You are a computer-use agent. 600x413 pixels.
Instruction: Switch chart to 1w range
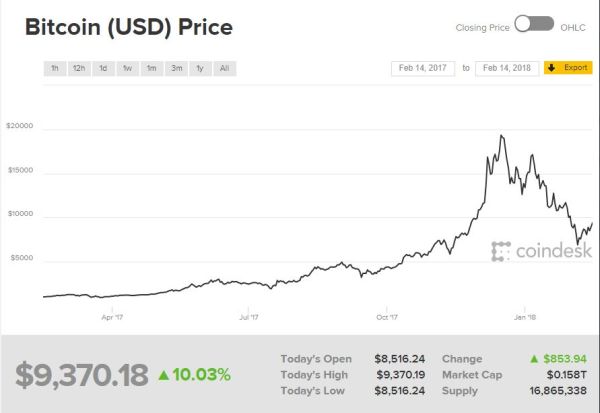pos(127,68)
